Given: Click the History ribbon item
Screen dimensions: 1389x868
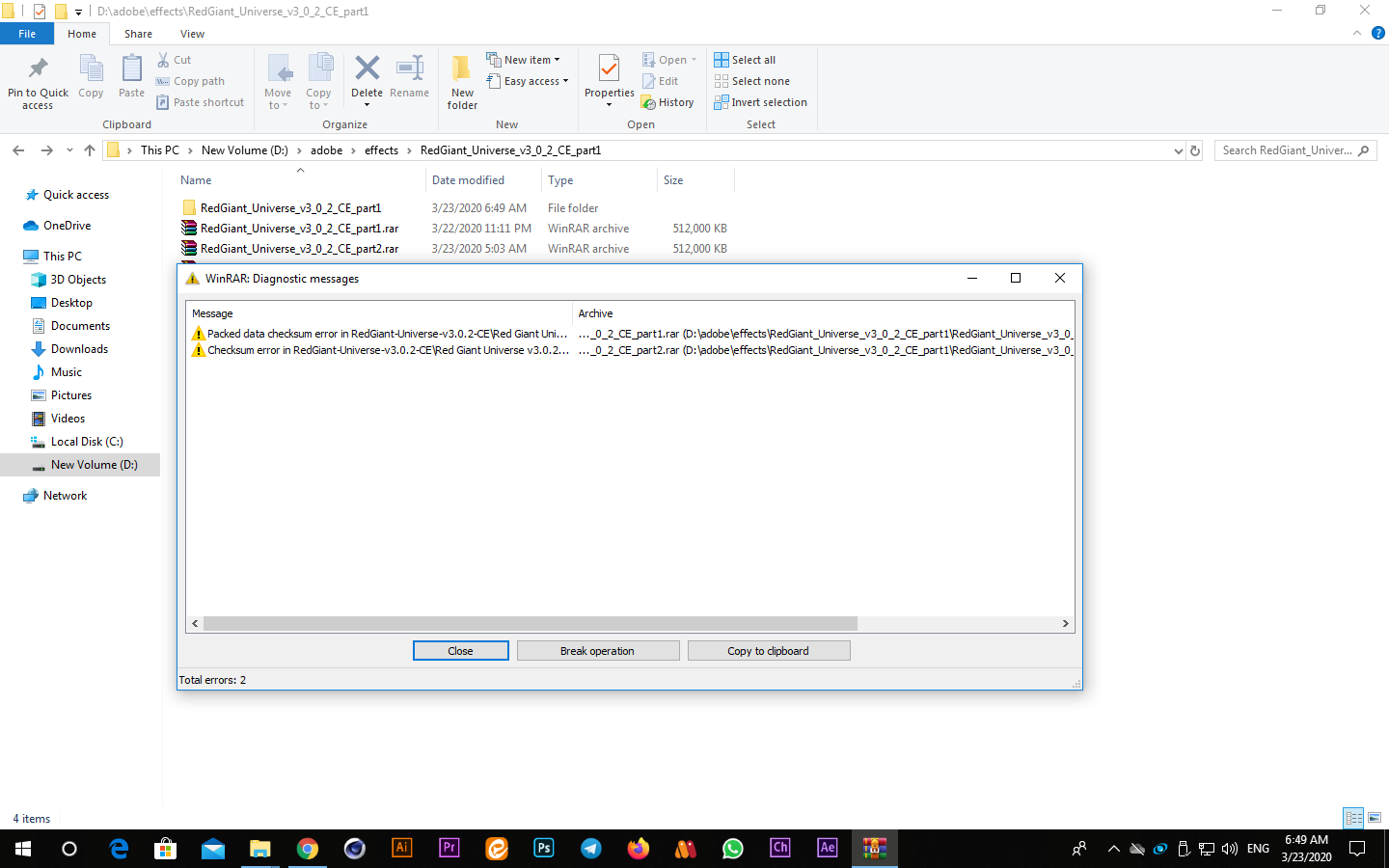Looking at the screenshot, I should coord(667,102).
